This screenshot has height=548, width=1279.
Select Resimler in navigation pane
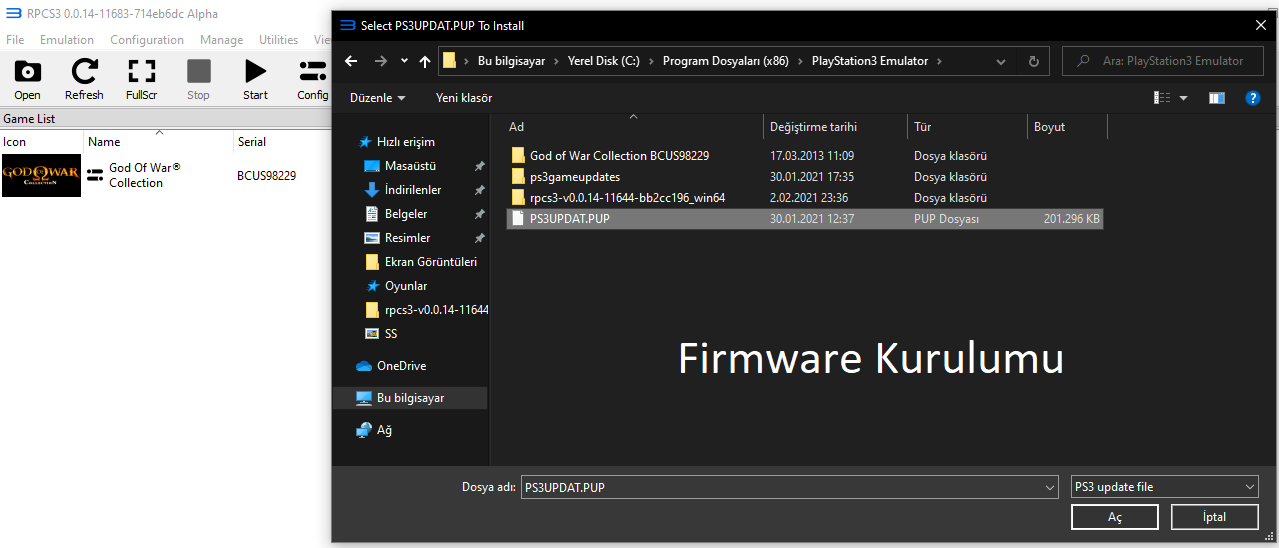[407, 238]
